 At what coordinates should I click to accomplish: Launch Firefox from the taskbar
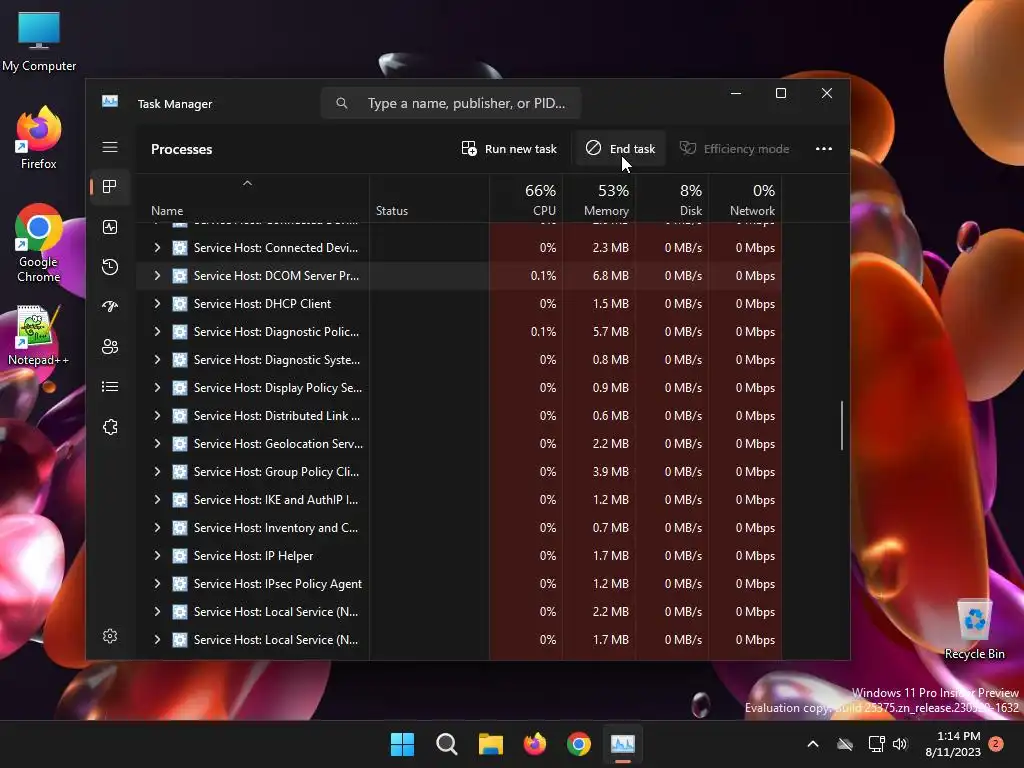(x=535, y=744)
